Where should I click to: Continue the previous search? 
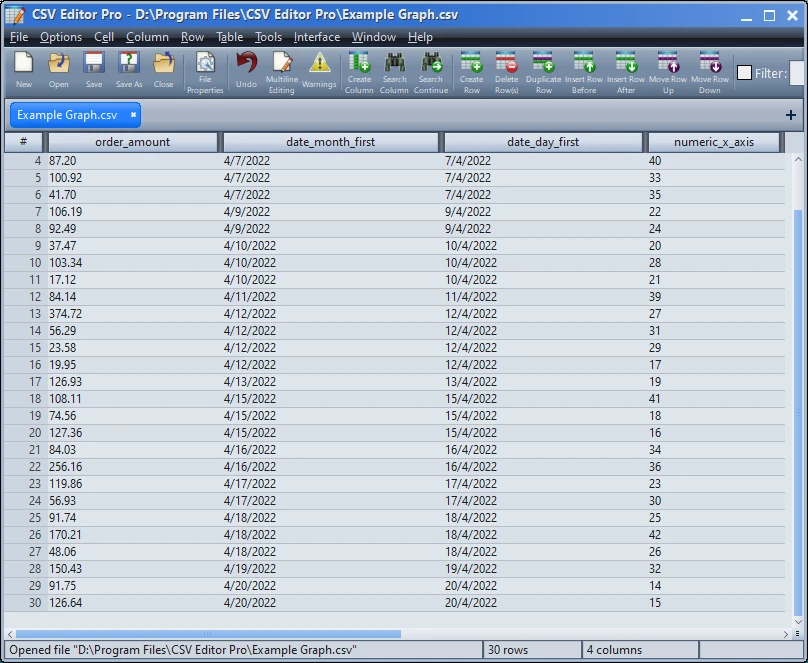(x=431, y=72)
